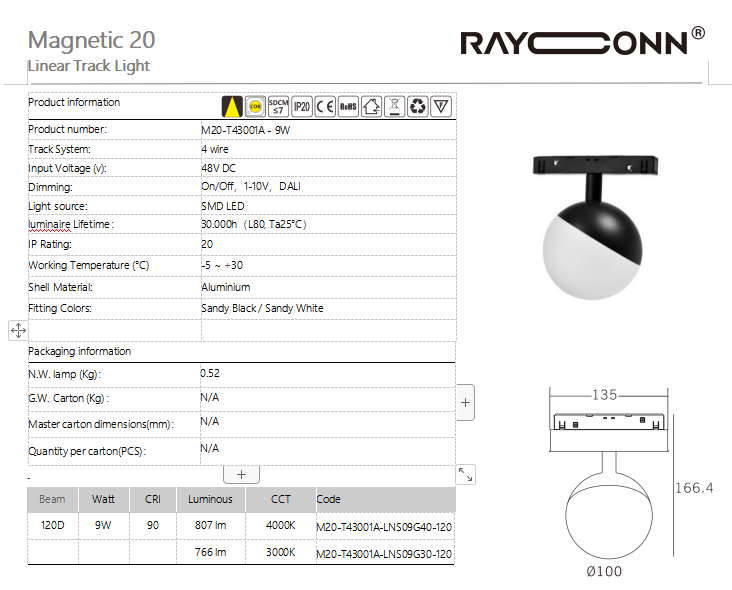Click the 'Track System:' label
Image resolution: width=732 pixels, height=590 pixels.
(59, 149)
